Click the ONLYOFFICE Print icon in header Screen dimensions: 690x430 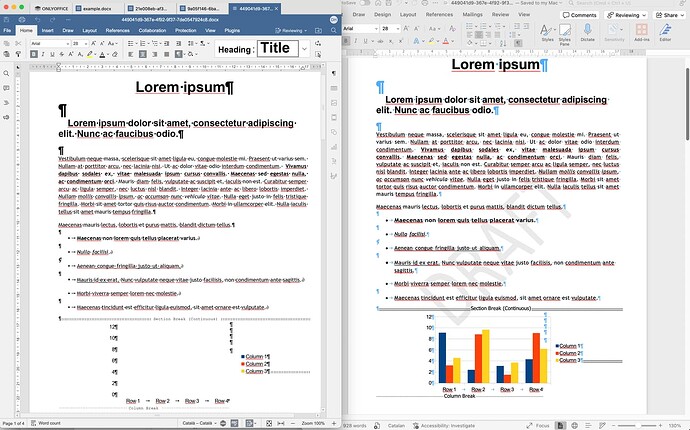click(22, 20)
